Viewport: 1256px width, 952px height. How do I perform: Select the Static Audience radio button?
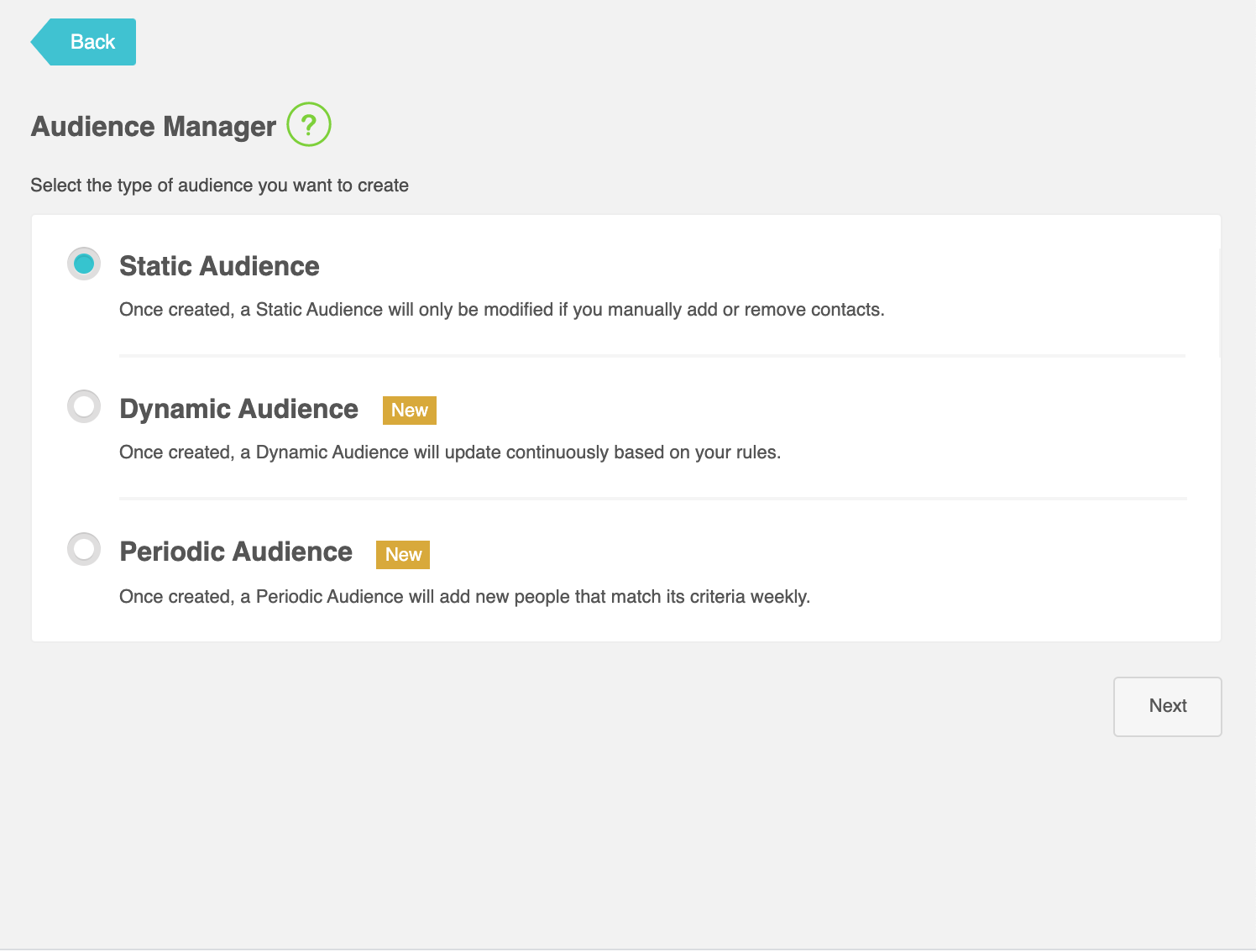click(x=84, y=264)
